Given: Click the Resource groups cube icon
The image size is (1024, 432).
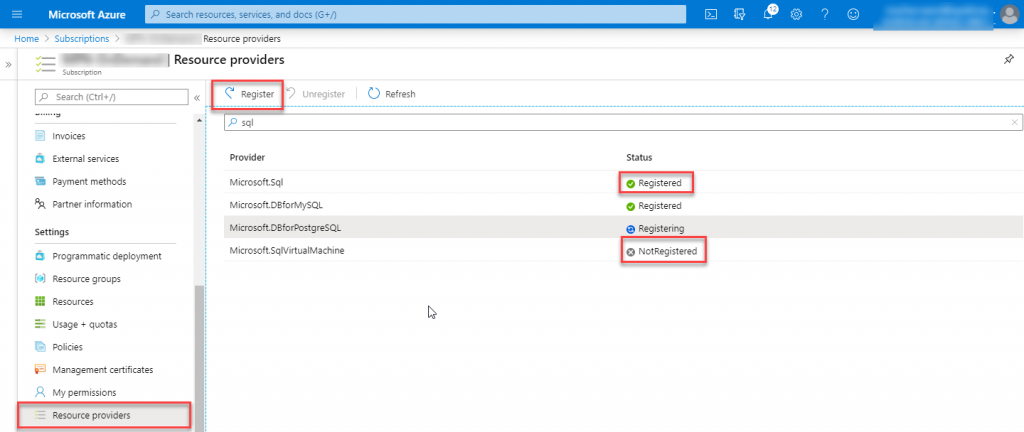Looking at the screenshot, I should coord(40,279).
